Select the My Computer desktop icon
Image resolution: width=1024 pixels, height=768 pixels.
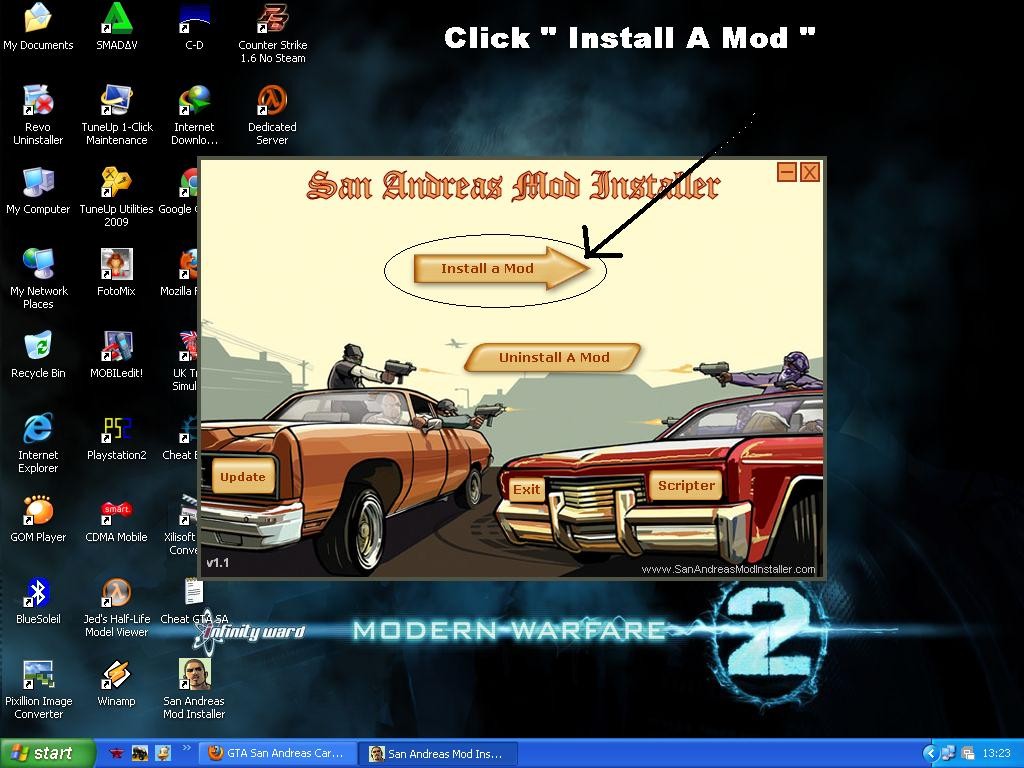[38, 191]
